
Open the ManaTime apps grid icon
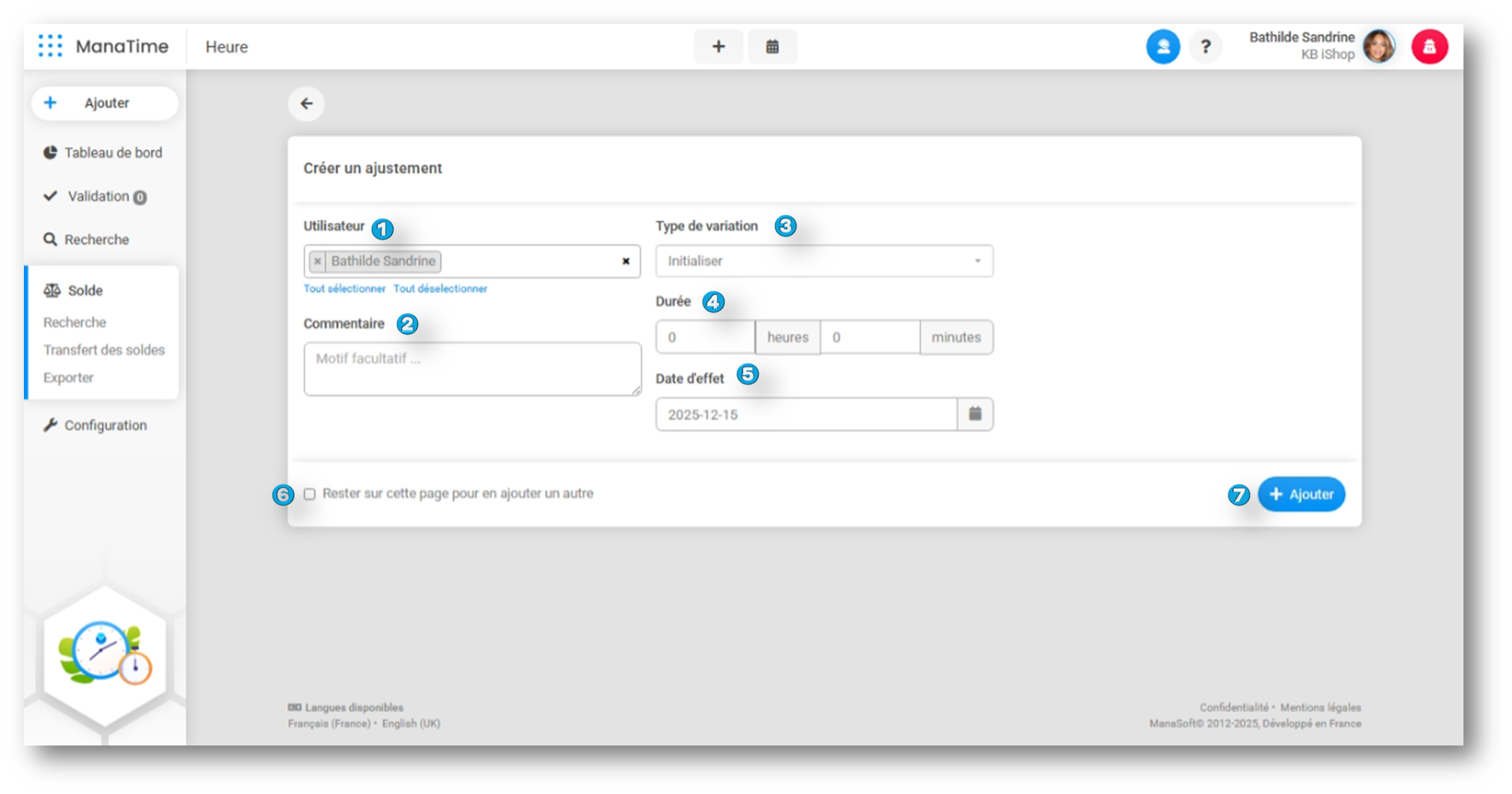tap(50, 46)
